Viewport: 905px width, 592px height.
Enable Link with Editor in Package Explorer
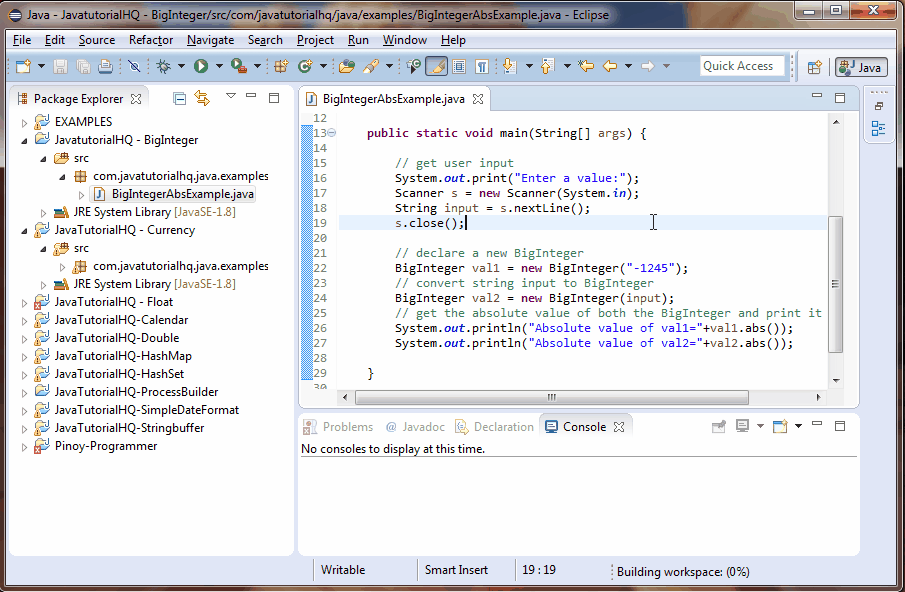pos(202,98)
